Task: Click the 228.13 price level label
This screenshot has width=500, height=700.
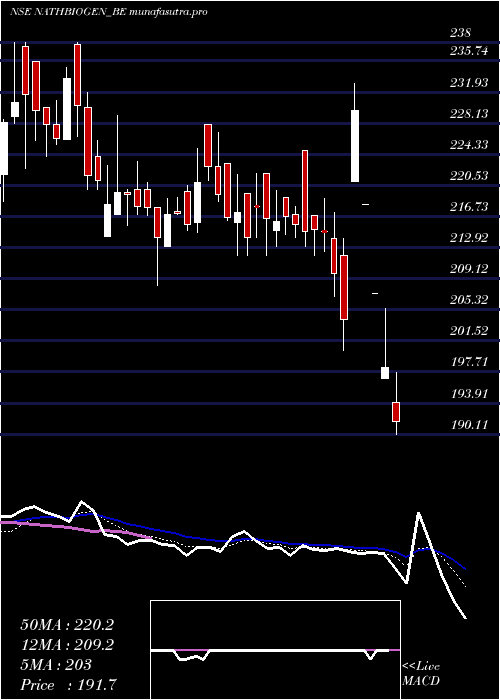Action: tap(469, 114)
